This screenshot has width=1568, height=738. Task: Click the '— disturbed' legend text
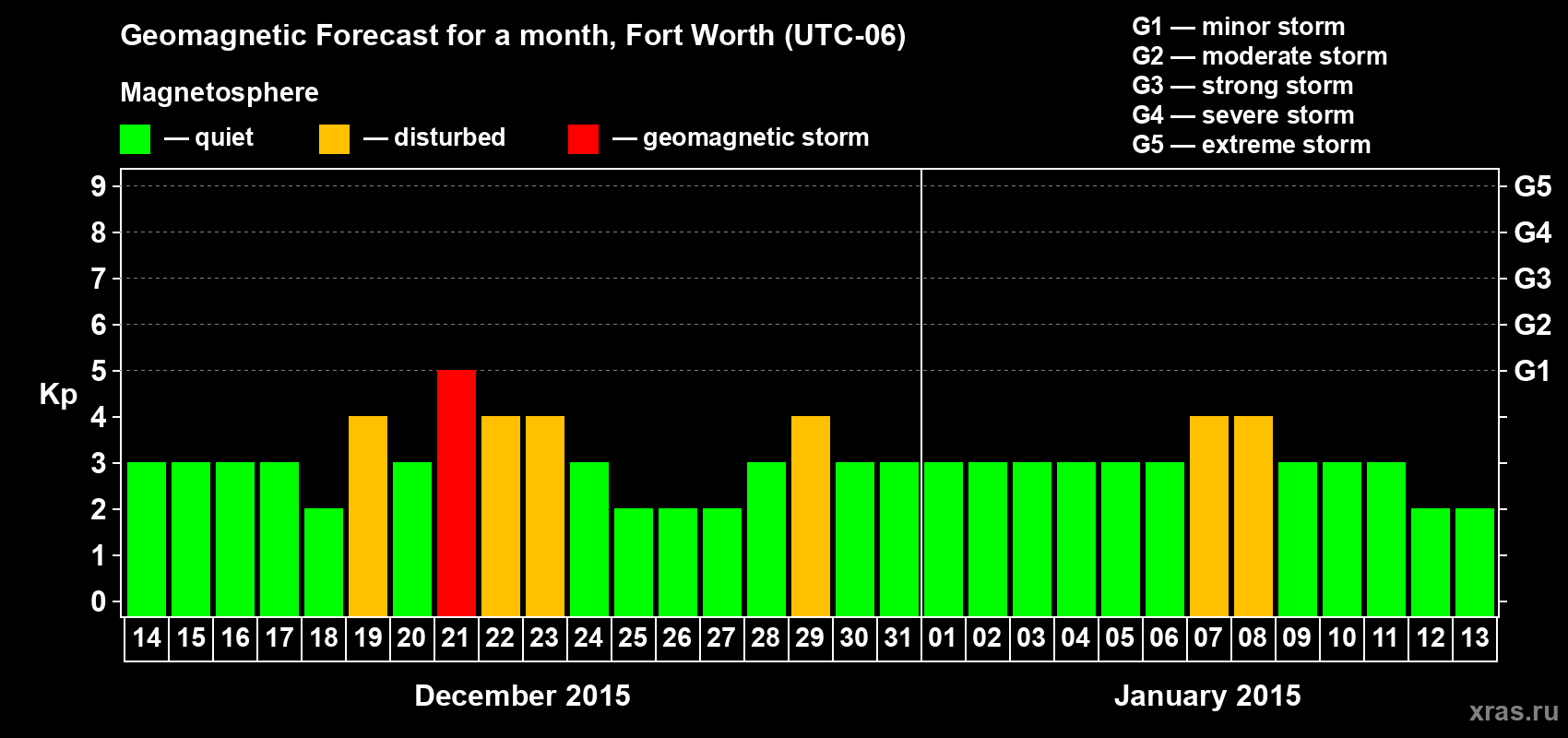tap(434, 137)
